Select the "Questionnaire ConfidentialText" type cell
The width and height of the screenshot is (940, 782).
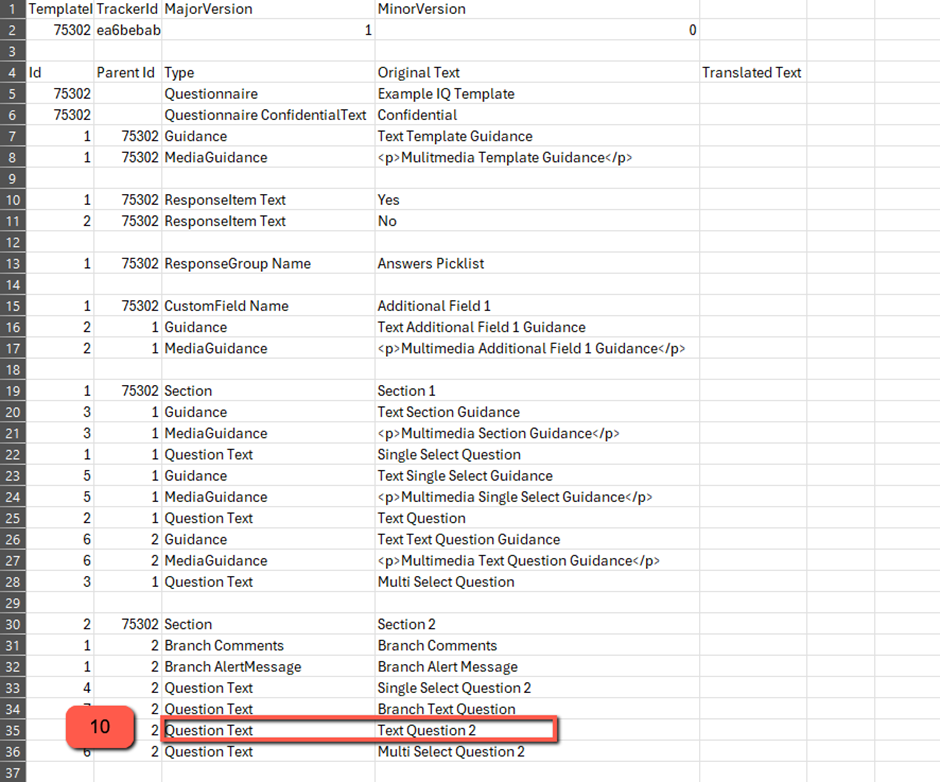click(266, 115)
